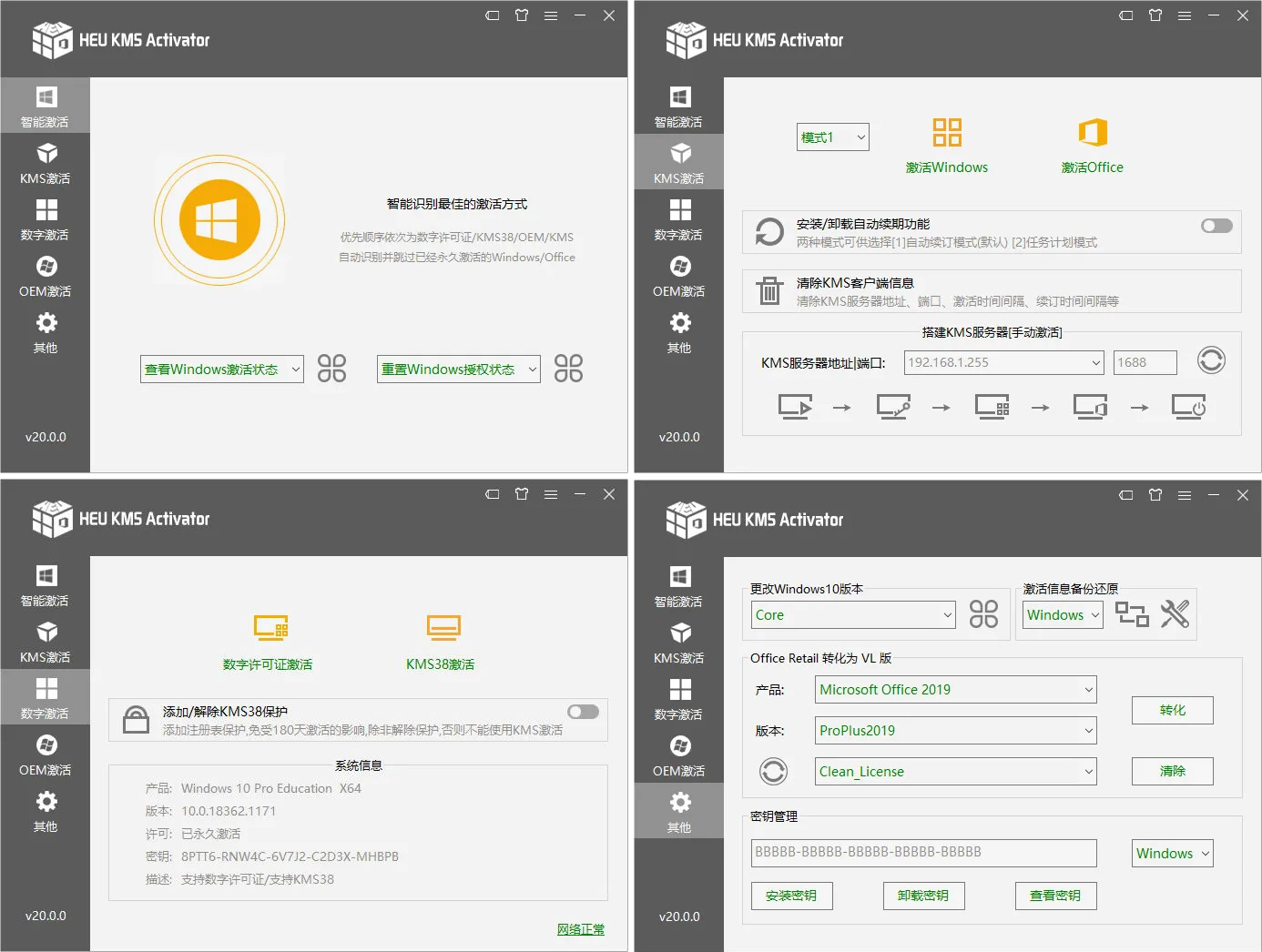Screen dimensions: 1262x952
Task: Click the first KMS server step icon with play arrow
Action: [795, 406]
